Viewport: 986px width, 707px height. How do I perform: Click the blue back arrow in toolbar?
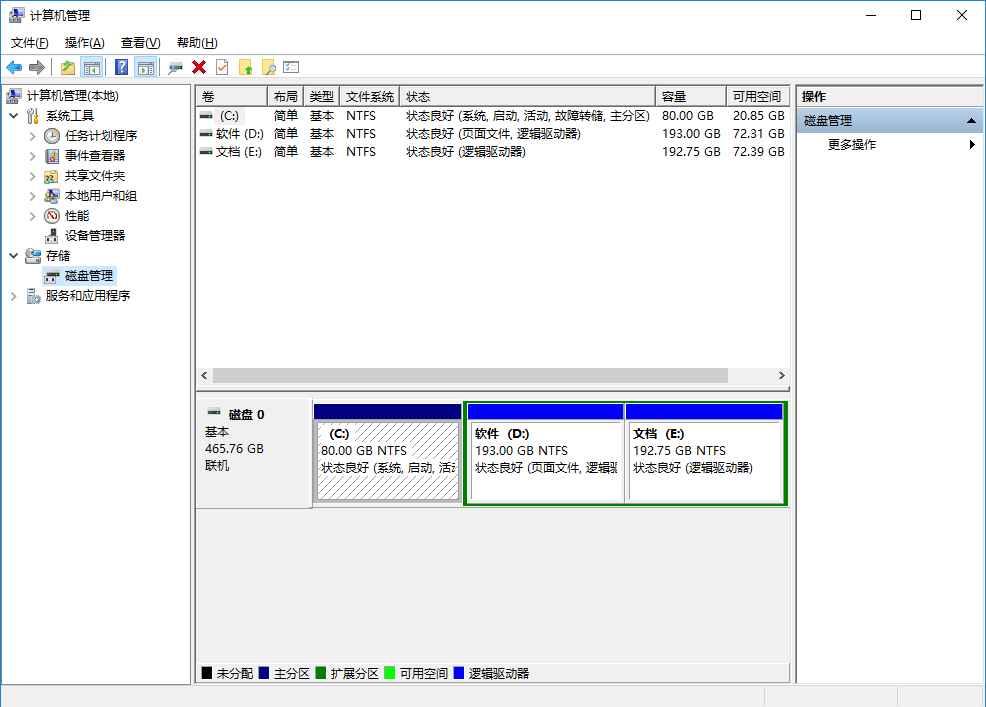tap(14, 67)
